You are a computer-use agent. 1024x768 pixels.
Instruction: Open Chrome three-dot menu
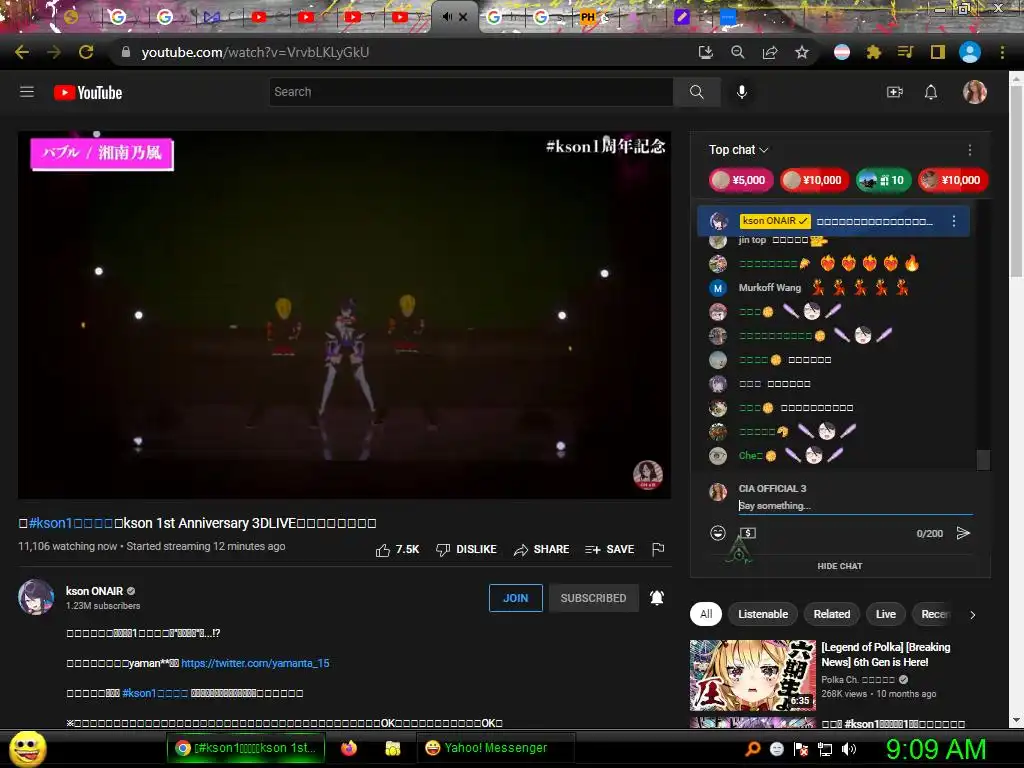pyautogui.click(x=1002, y=52)
